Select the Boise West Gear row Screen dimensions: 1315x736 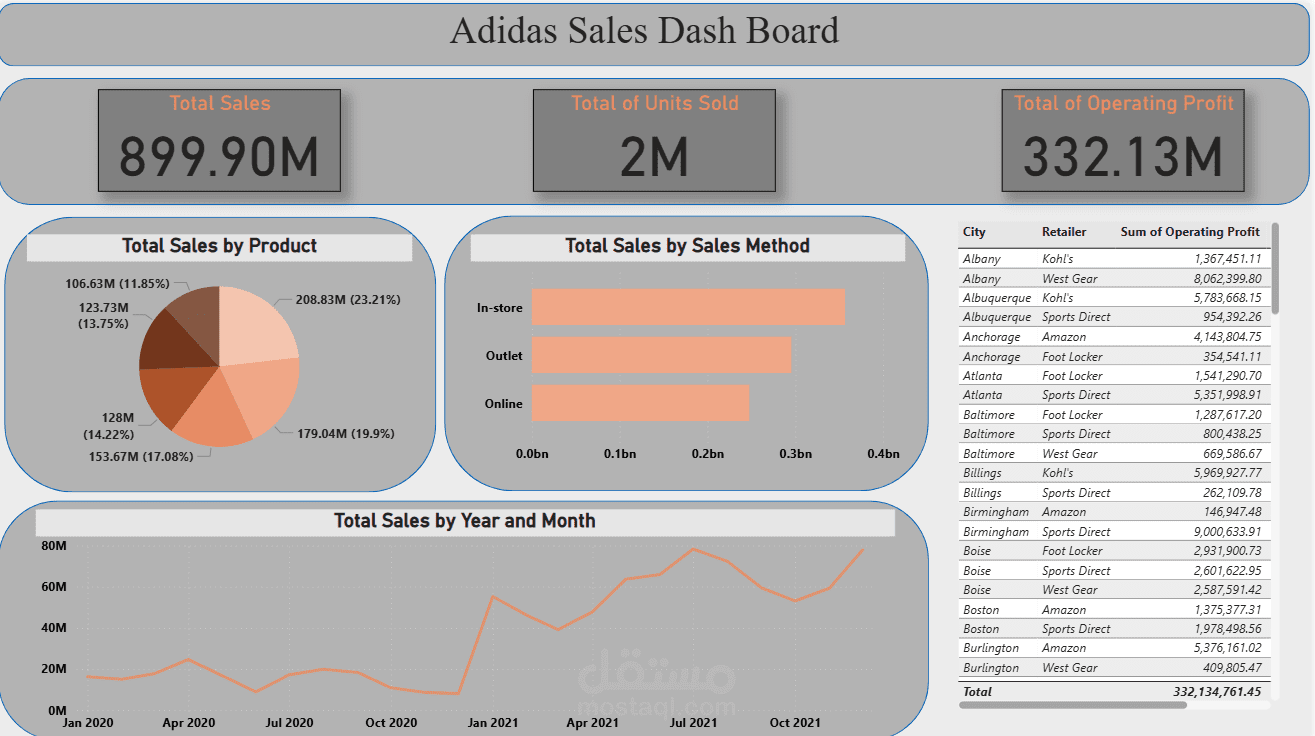point(1113,590)
